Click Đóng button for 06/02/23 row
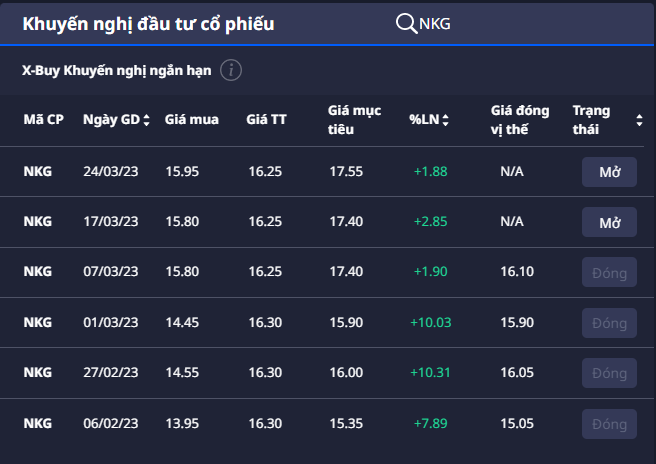The height and width of the screenshot is (464, 656). tap(609, 423)
